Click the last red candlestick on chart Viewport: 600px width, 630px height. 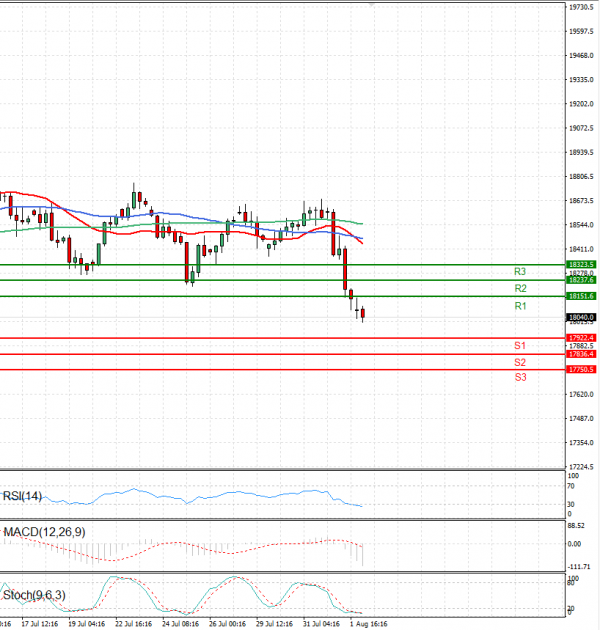pos(362,313)
